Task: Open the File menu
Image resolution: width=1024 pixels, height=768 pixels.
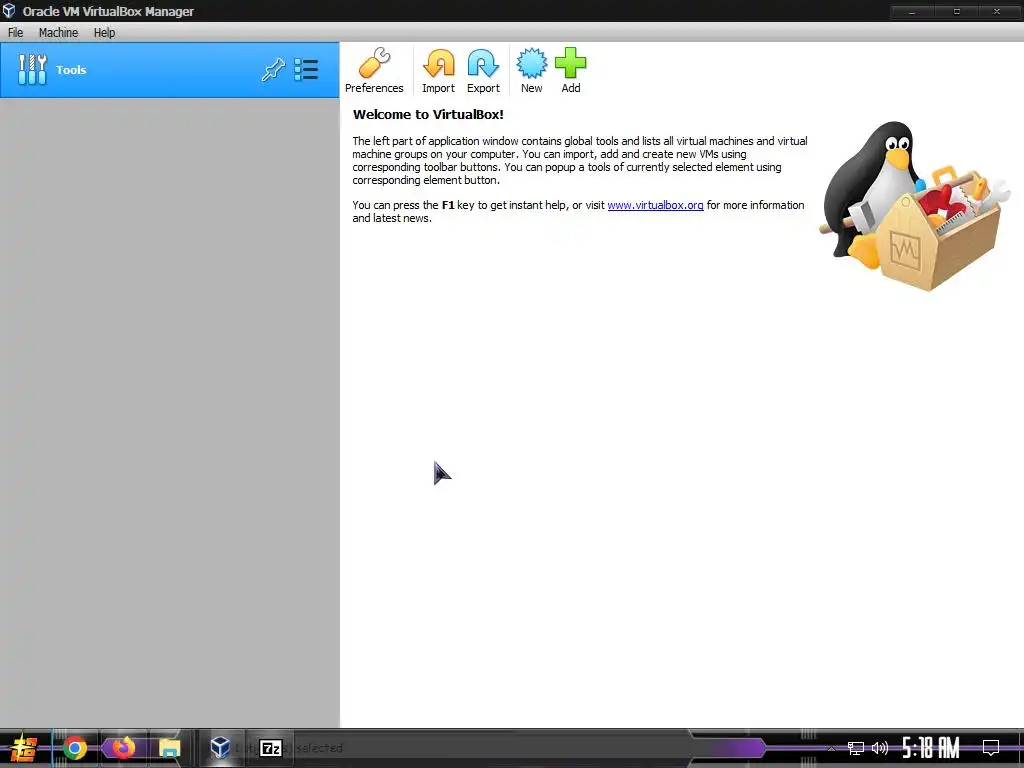Action: (x=16, y=33)
